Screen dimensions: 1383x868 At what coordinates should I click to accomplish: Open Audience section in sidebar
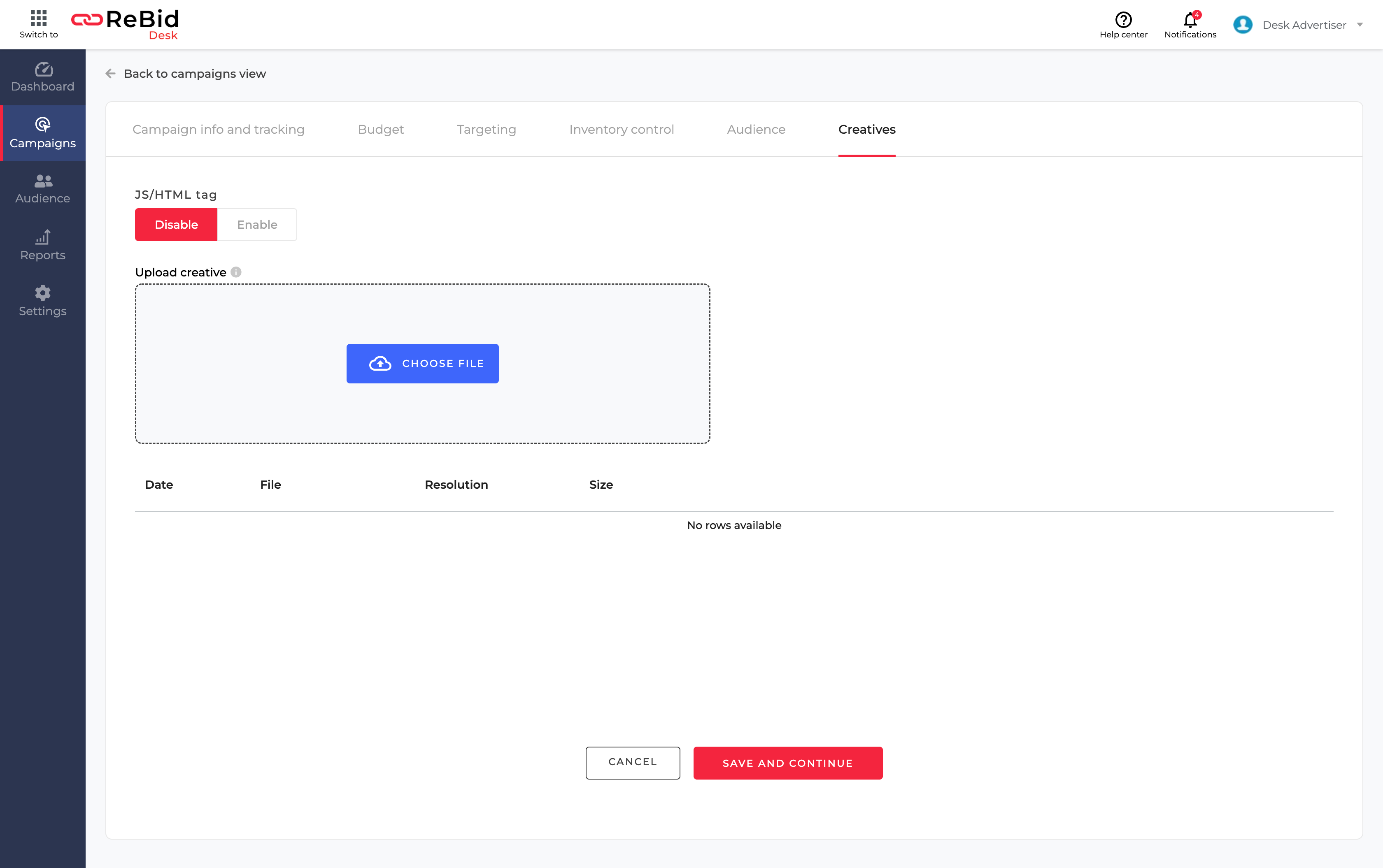pos(42,189)
